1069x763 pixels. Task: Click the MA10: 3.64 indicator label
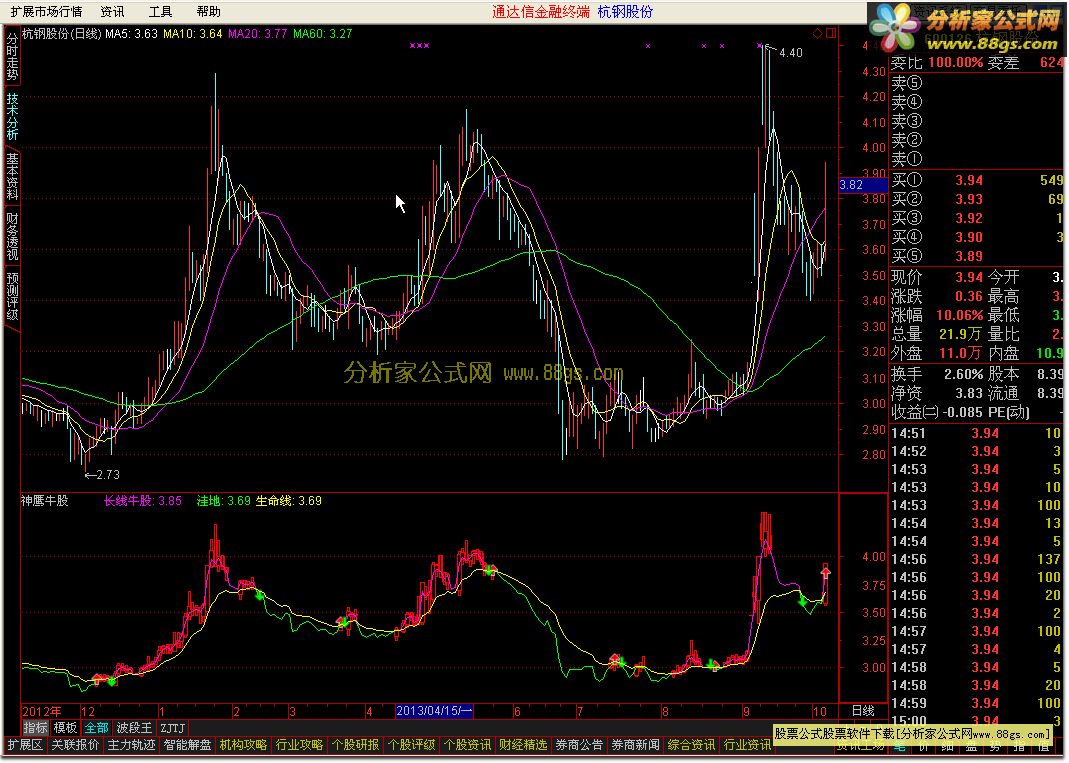[x=192, y=33]
